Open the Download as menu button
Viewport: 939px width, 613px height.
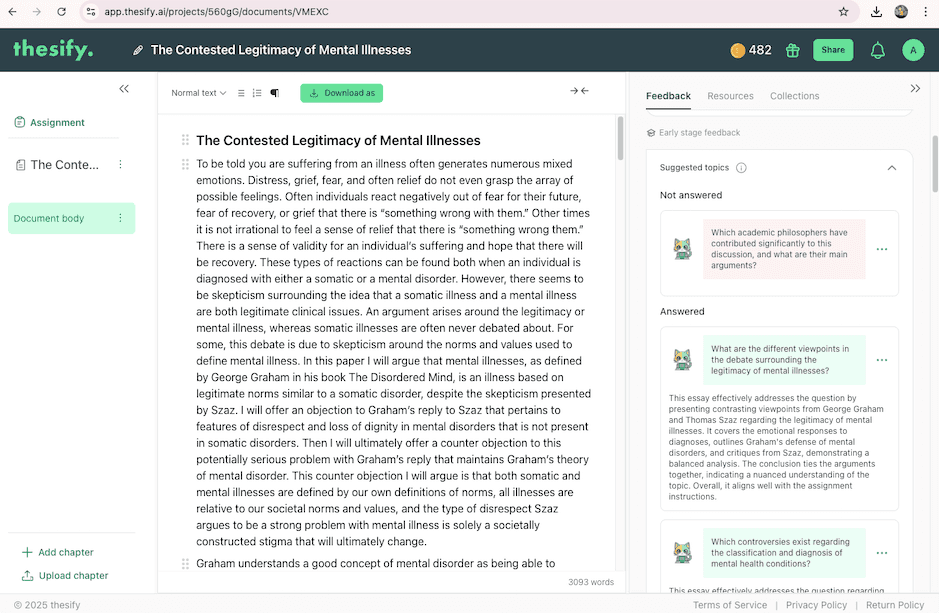pyautogui.click(x=343, y=92)
